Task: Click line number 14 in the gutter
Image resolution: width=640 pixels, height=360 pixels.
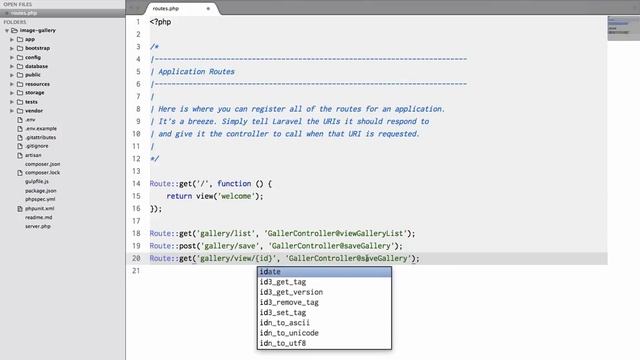Action: coord(136,184)
